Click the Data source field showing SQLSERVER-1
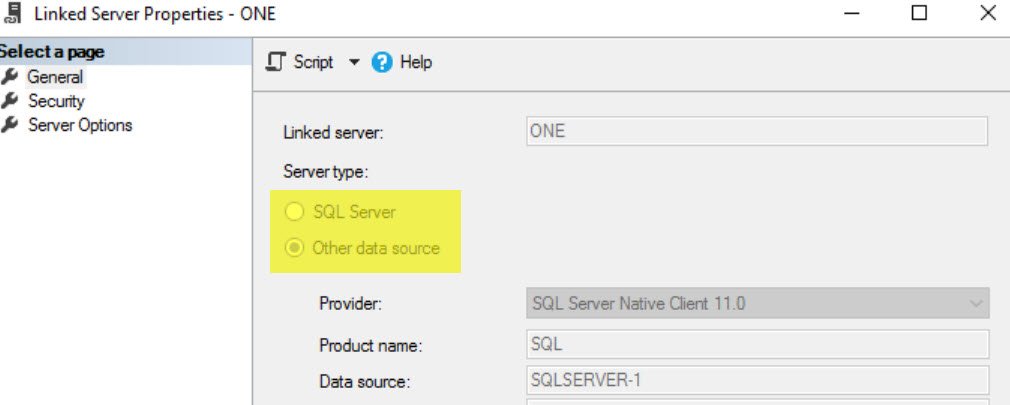This screenshot has width=1010, height=405. 758,381
